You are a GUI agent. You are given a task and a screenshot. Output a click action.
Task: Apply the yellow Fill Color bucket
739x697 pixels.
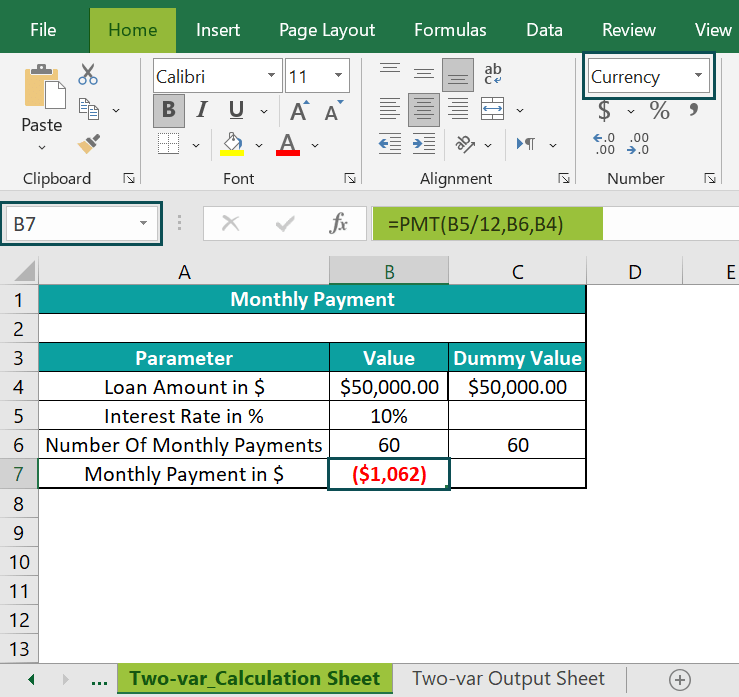(232, 144)
